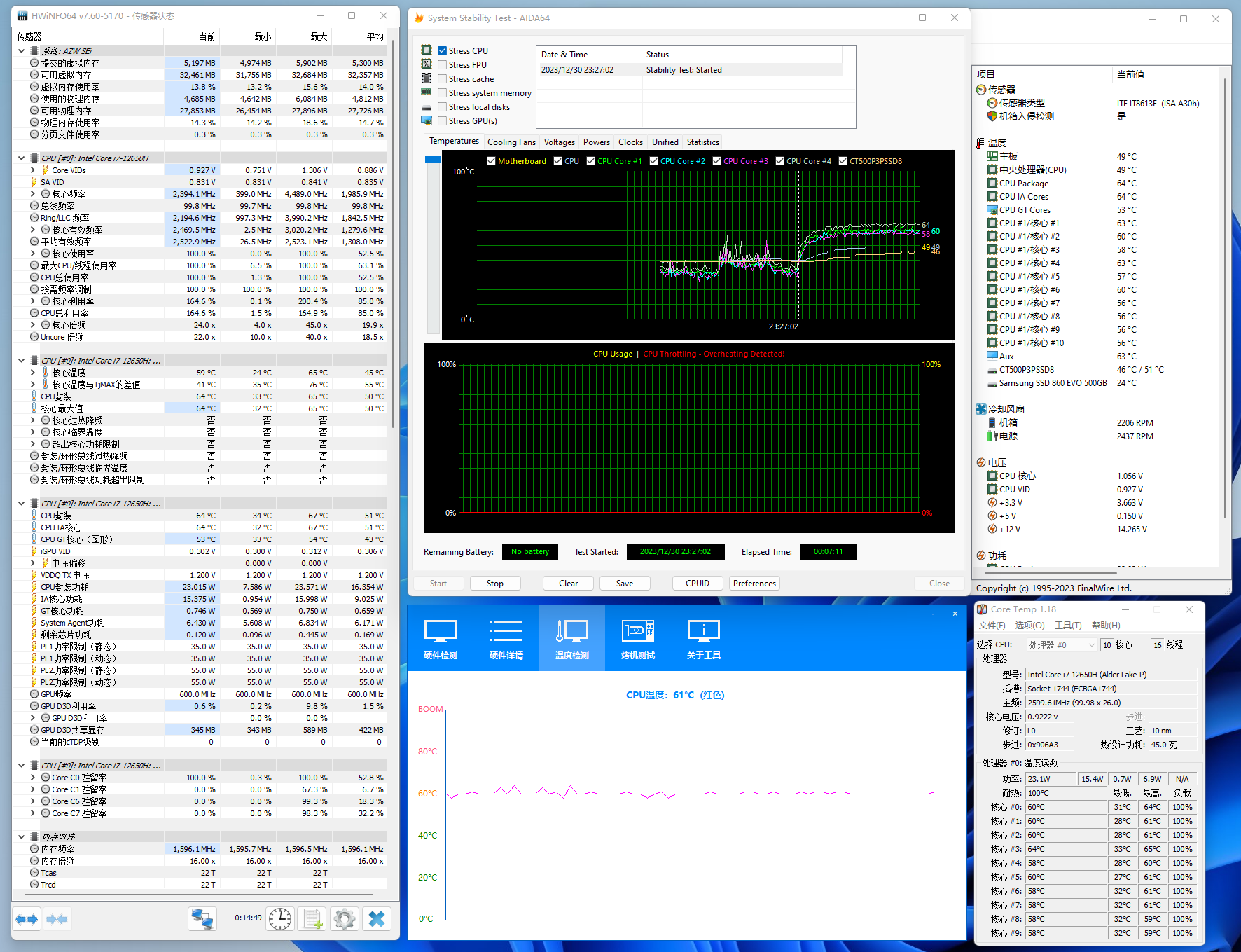Click the blue X close-sensors icon
This screenshot has width=1241, height=952.
click(377, 918)
